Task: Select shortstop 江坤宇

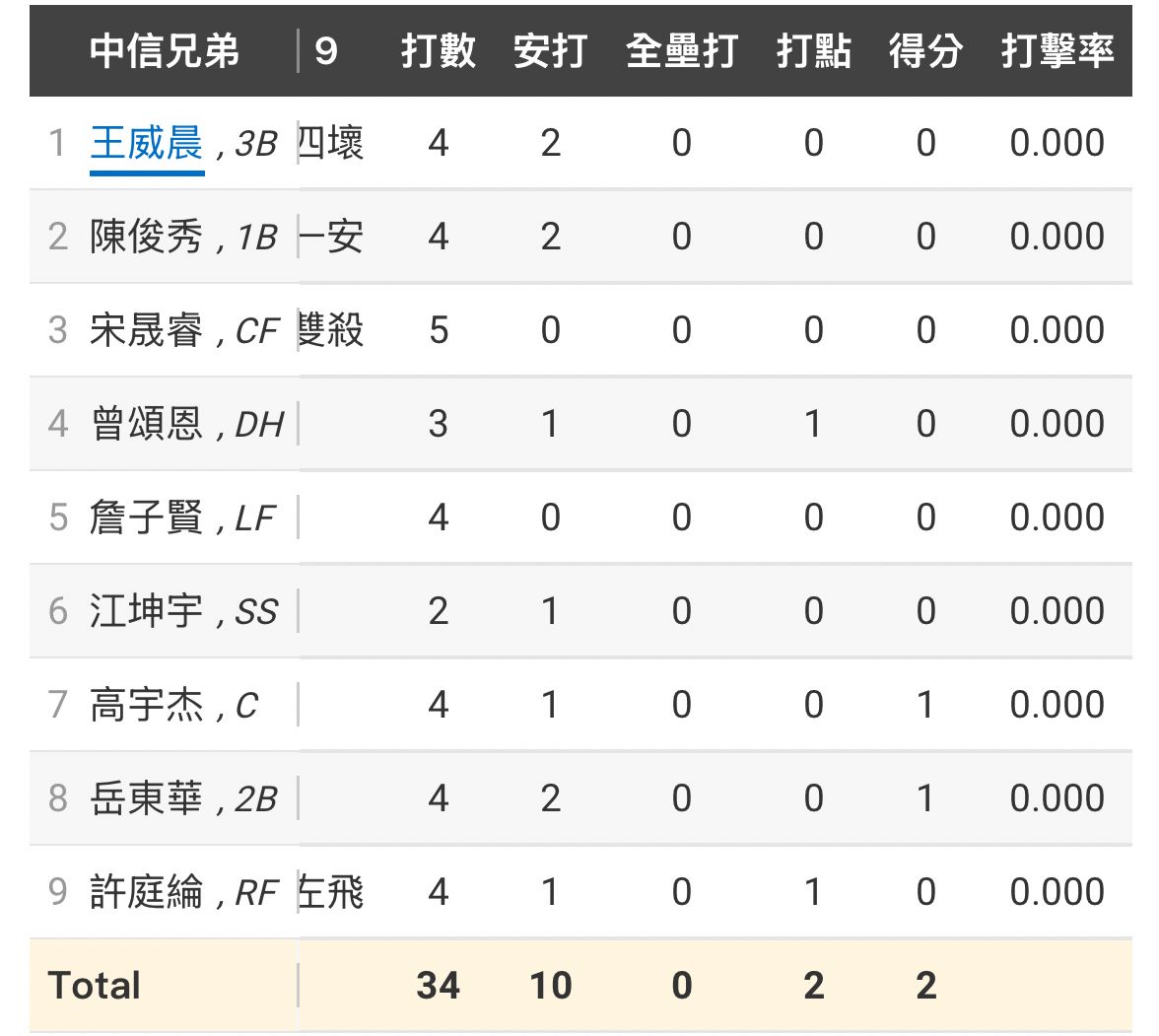Action: coord(146,612)
